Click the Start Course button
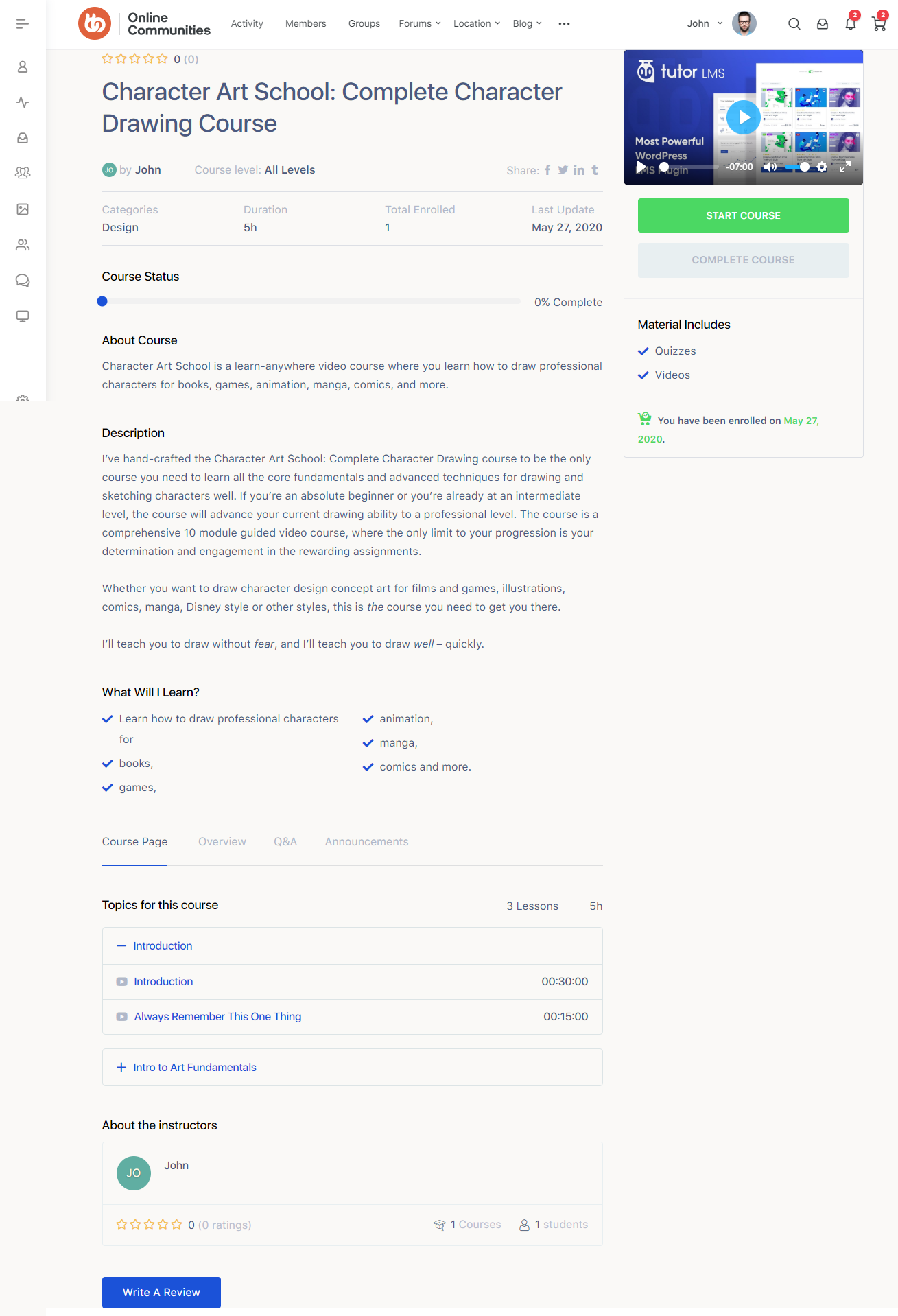The height and width of the screenshot is (1316, 898). pyautogui.click(x=743, y=215)
